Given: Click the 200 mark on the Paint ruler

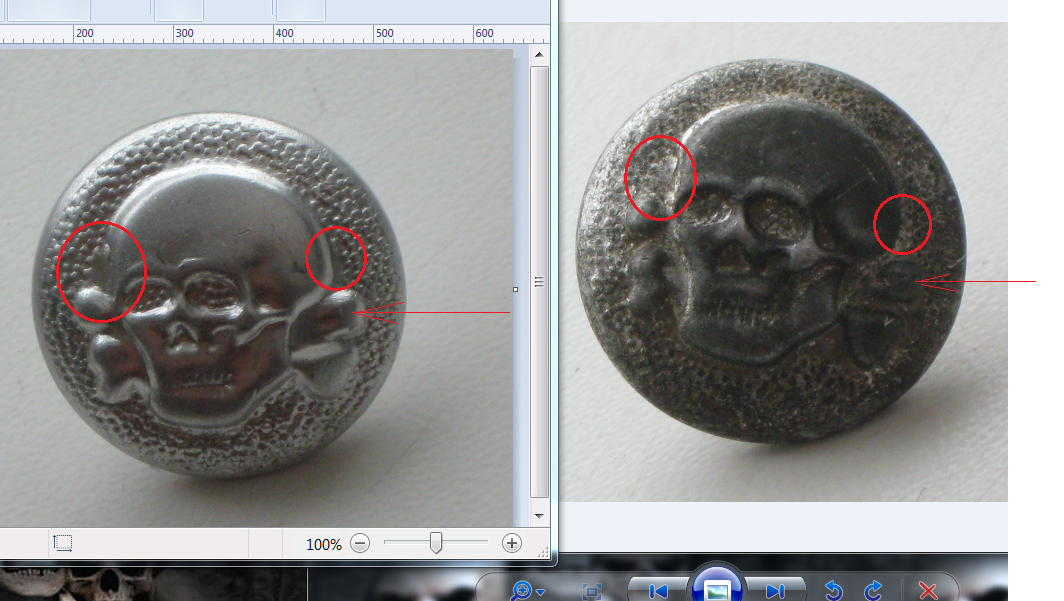Looking at the screenshot, I should click(x=85, y=33).
